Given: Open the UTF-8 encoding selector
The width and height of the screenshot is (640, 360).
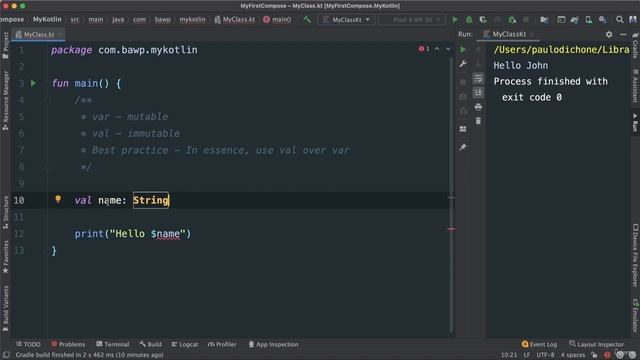Looking at the screenshot, I should pyautogui.click(x=545, y=355).
